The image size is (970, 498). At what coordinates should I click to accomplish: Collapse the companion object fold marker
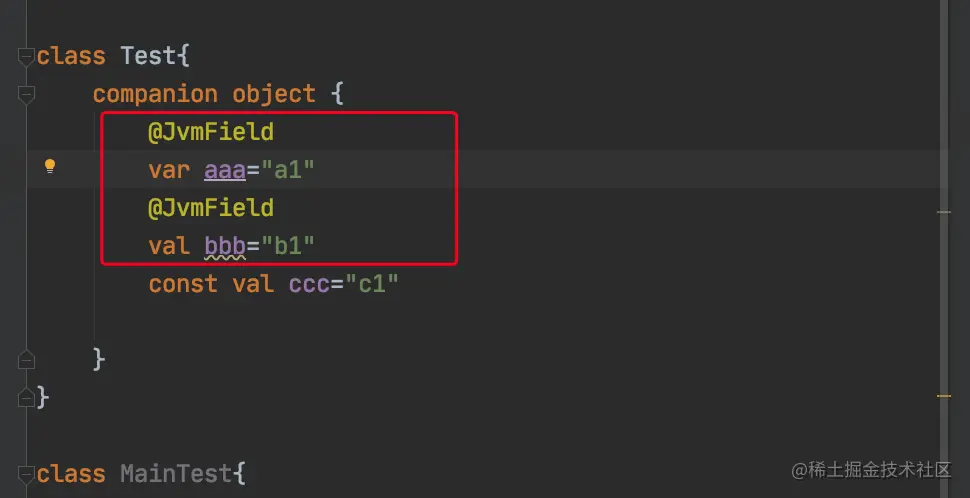(26, 95)
